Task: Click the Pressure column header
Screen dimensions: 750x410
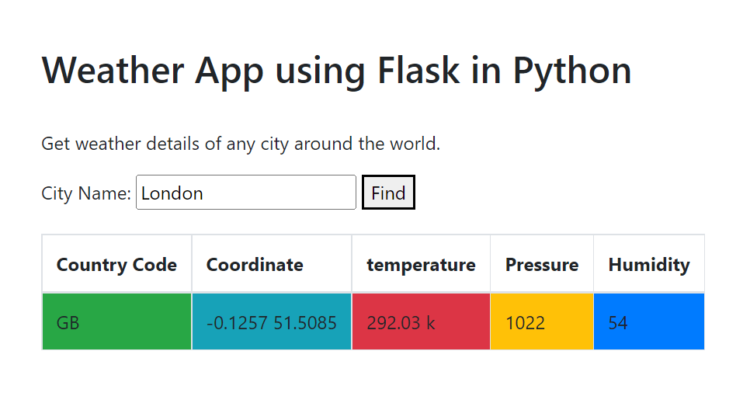Action: click(x=542, y=265)
